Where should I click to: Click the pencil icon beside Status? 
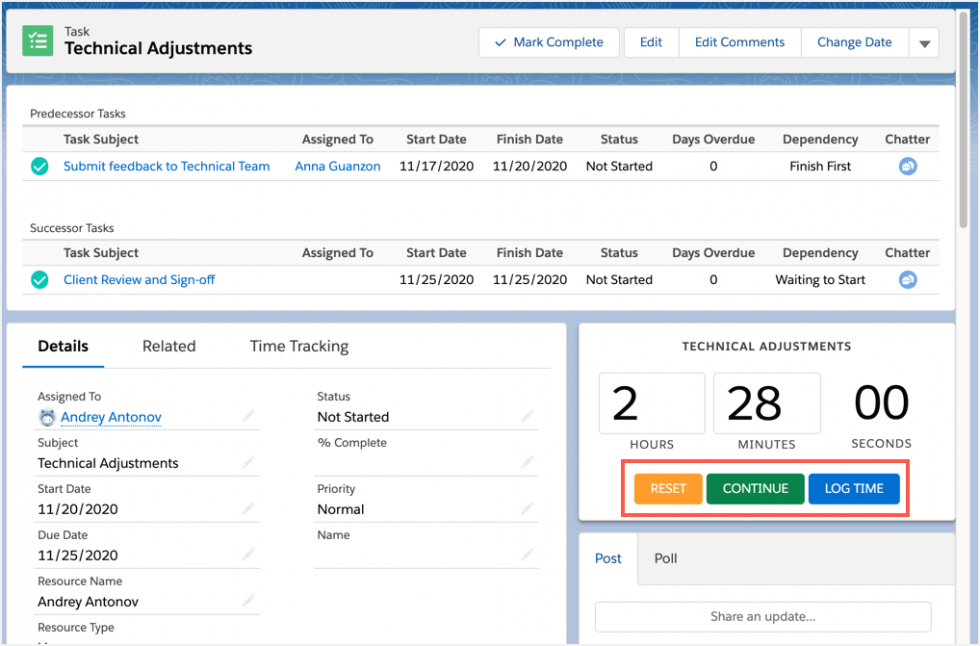tap(527, 415)
